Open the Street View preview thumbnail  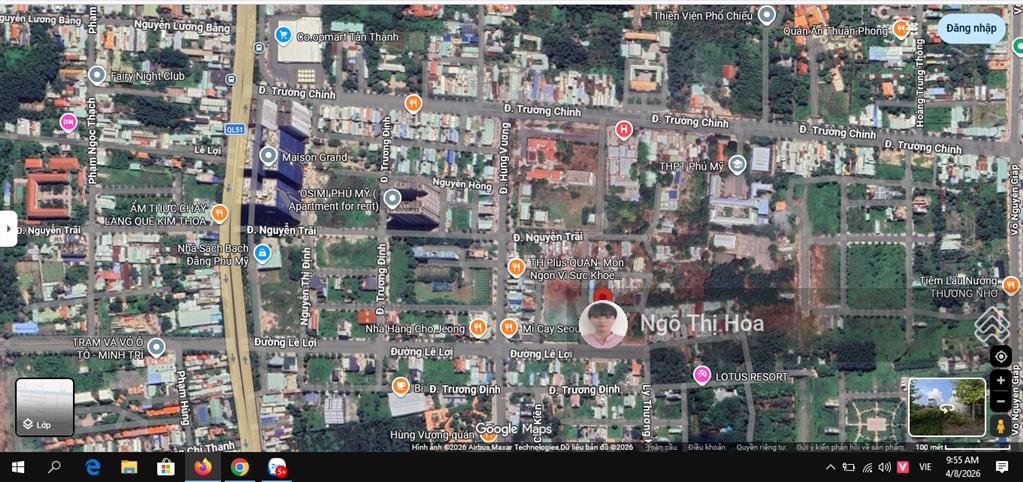tap(947, 407)
